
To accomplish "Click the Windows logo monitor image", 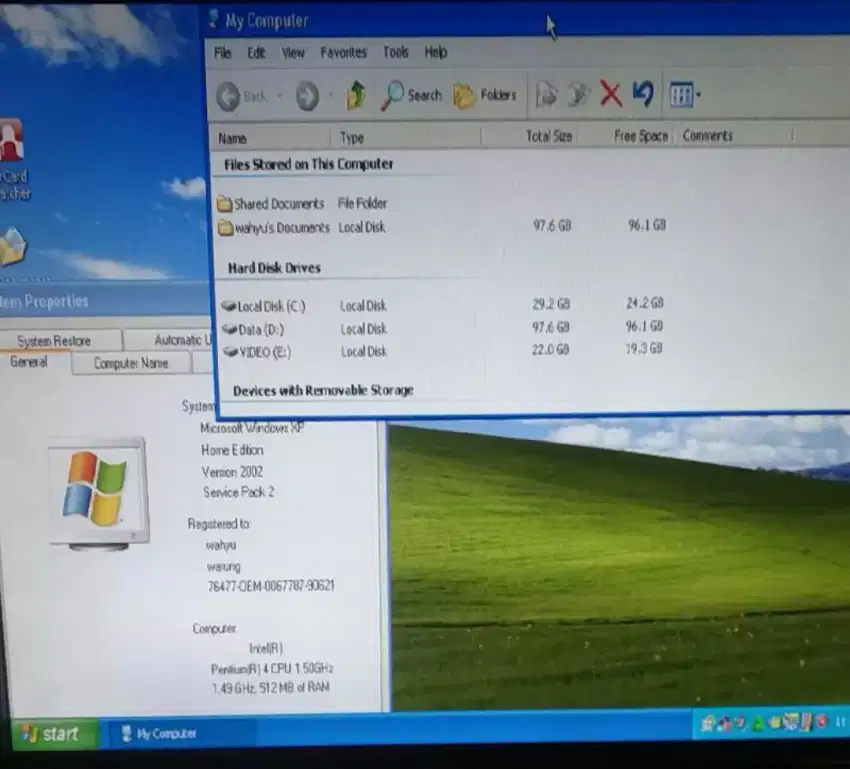I will [x=99, y=494].
